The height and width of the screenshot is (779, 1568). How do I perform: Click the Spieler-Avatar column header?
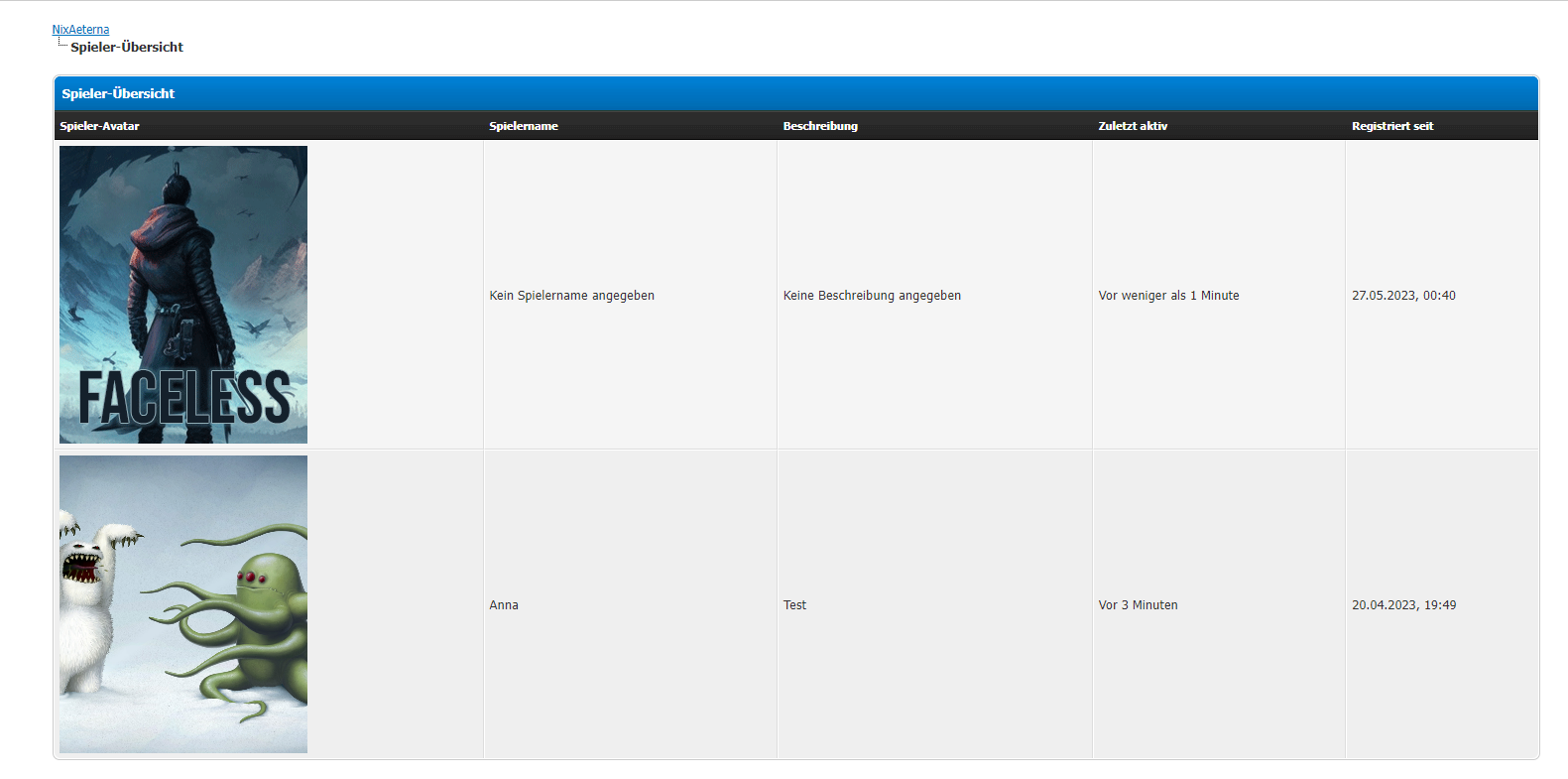point(99,126)
